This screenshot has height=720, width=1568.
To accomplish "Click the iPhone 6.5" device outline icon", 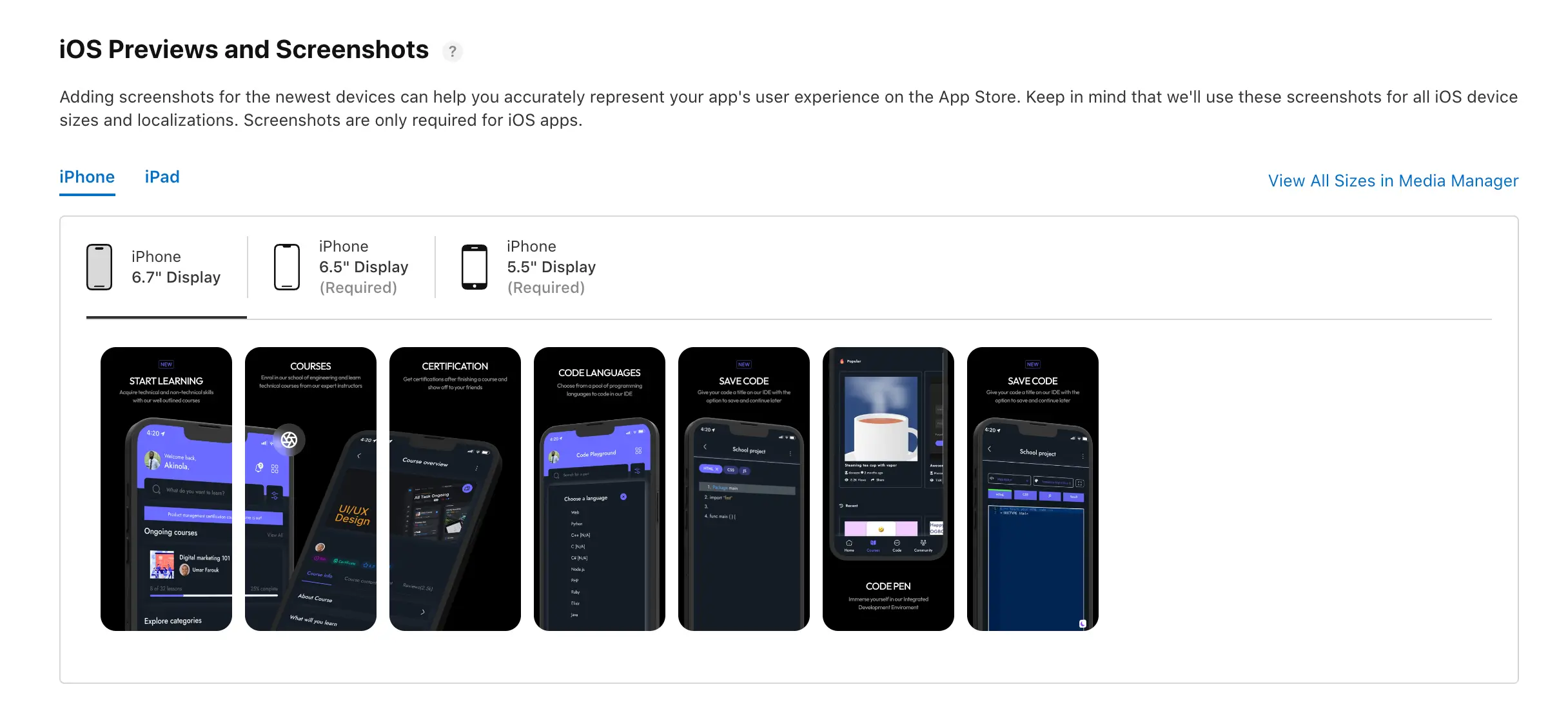I will coord(285,266).
